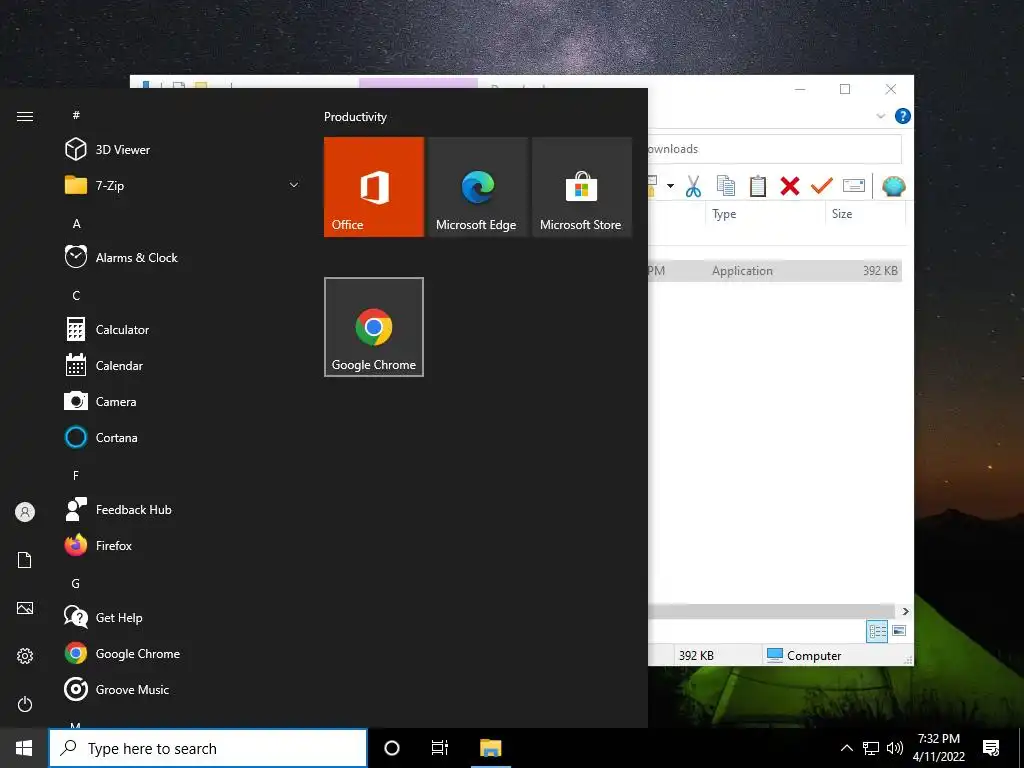This screenshot has height=768, width=1024.
Task: Open the clock showing 7:32 PM
Action: 938,748
